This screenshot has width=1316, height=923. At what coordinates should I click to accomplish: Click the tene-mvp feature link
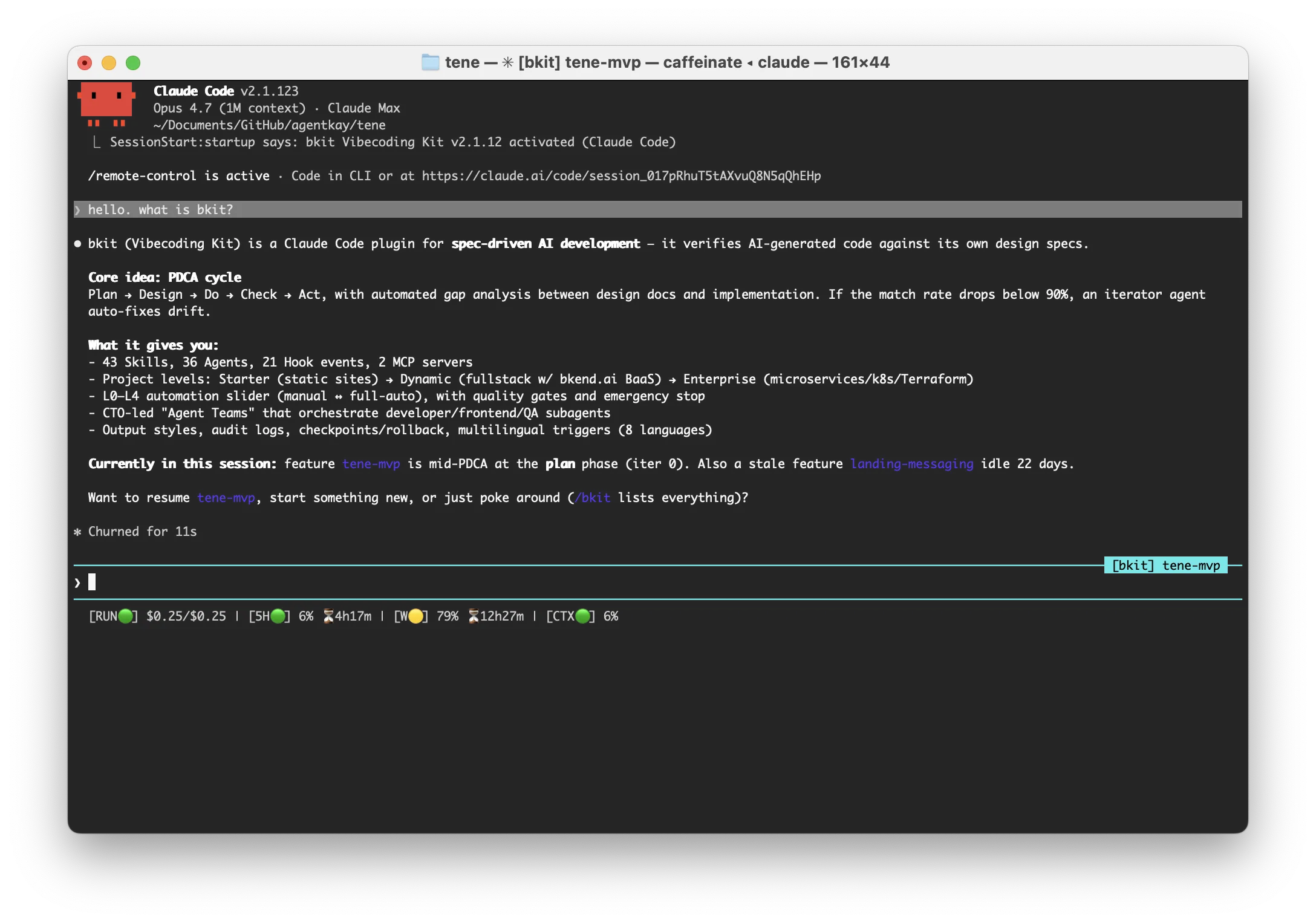click(x=371, y=464)
